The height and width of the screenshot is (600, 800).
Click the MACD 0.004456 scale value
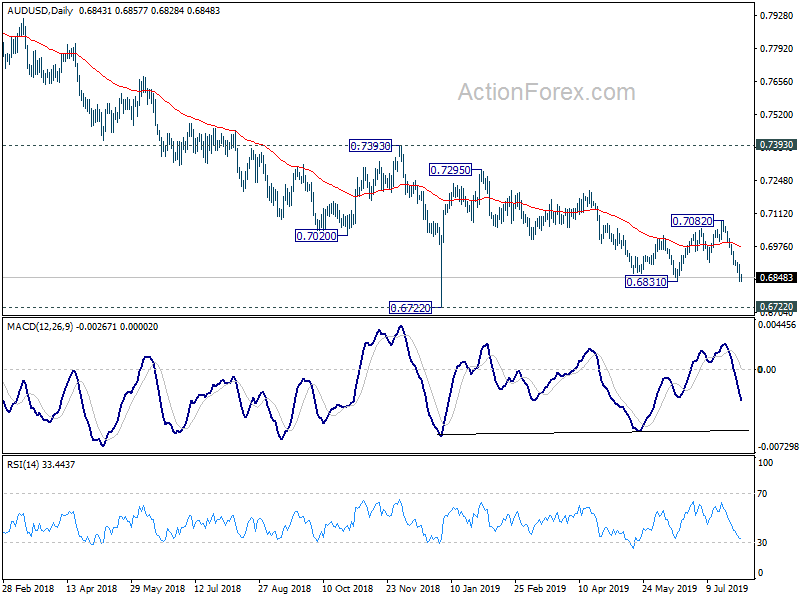point(778,324)
